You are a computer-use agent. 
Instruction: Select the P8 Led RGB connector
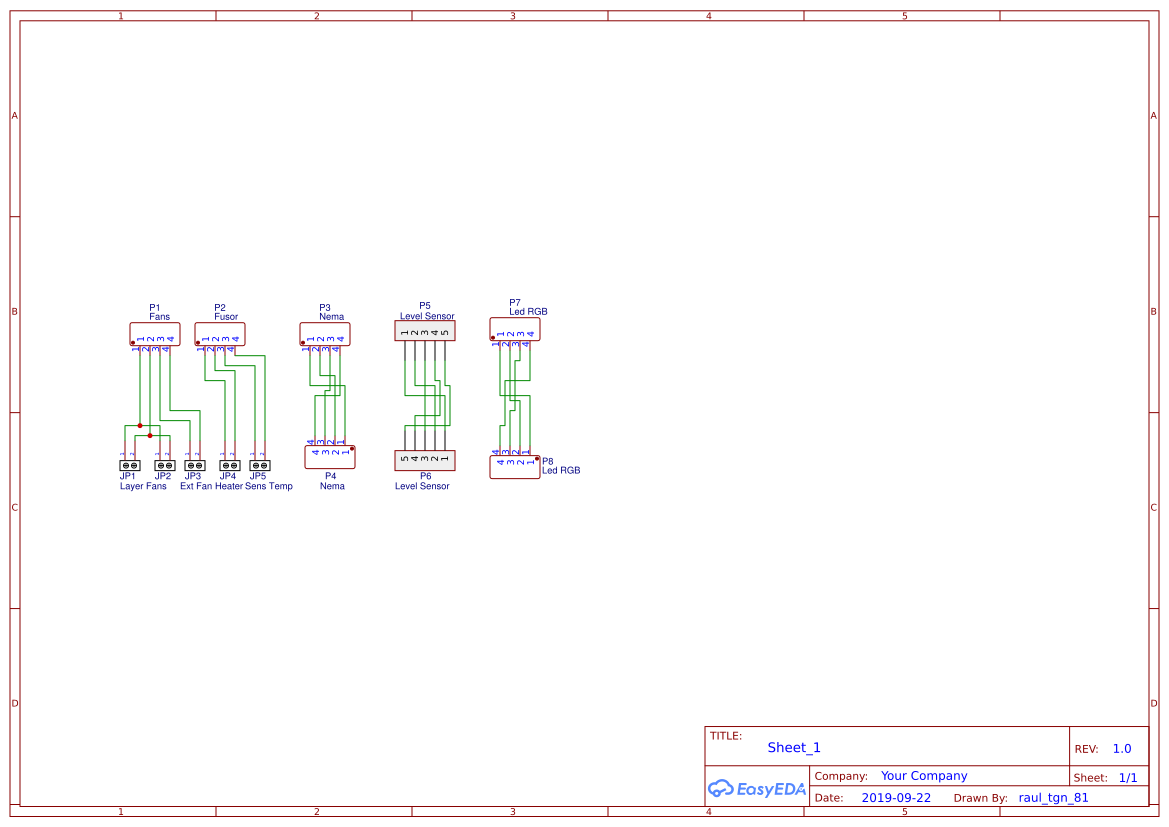(x=515, y=467)
